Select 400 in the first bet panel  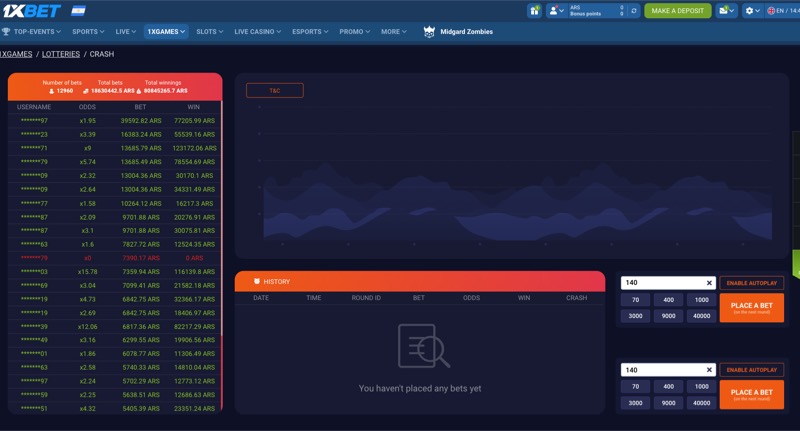(x=668, y=300)
